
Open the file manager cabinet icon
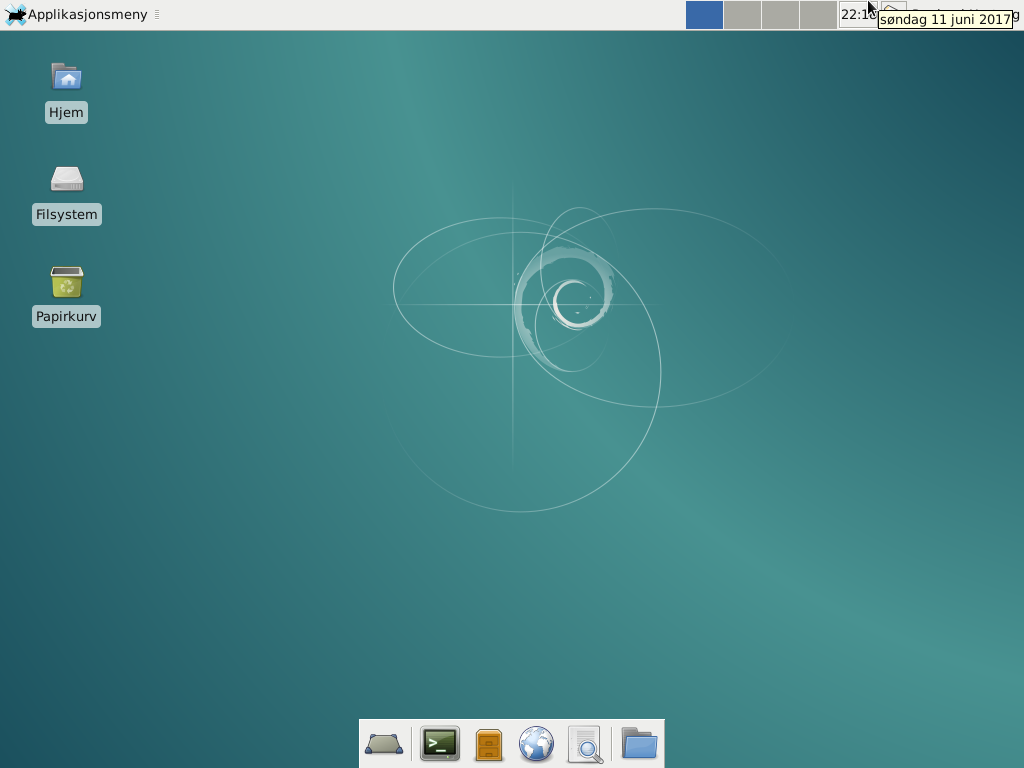[488, 744]
